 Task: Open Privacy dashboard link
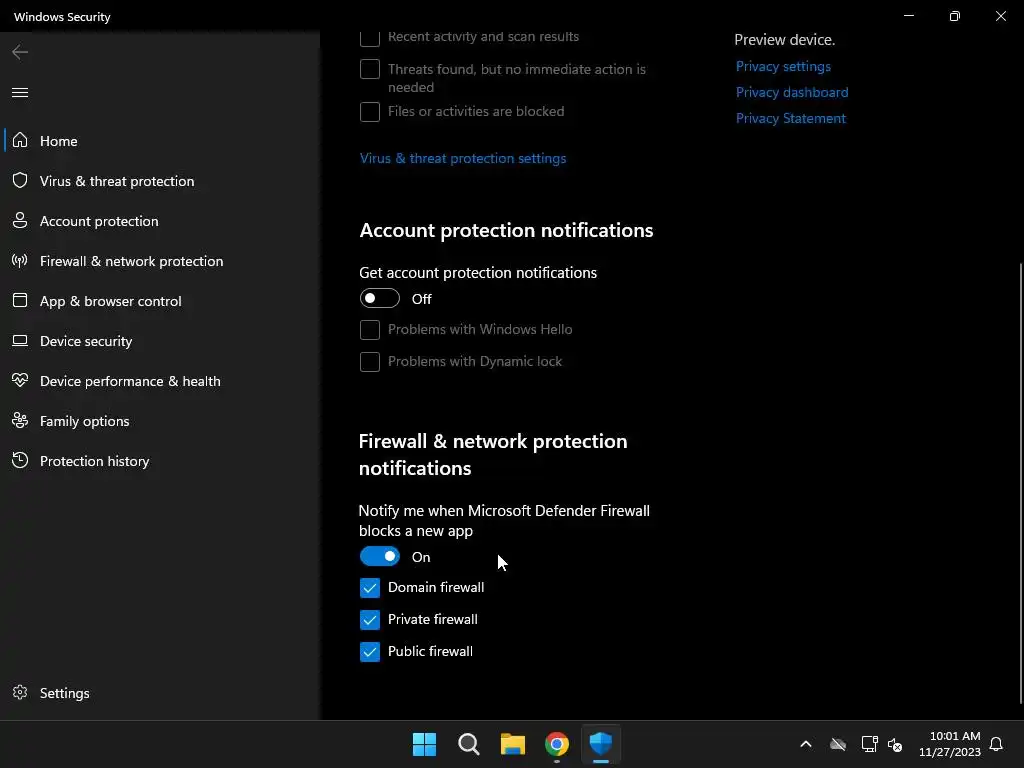point(792,92)
